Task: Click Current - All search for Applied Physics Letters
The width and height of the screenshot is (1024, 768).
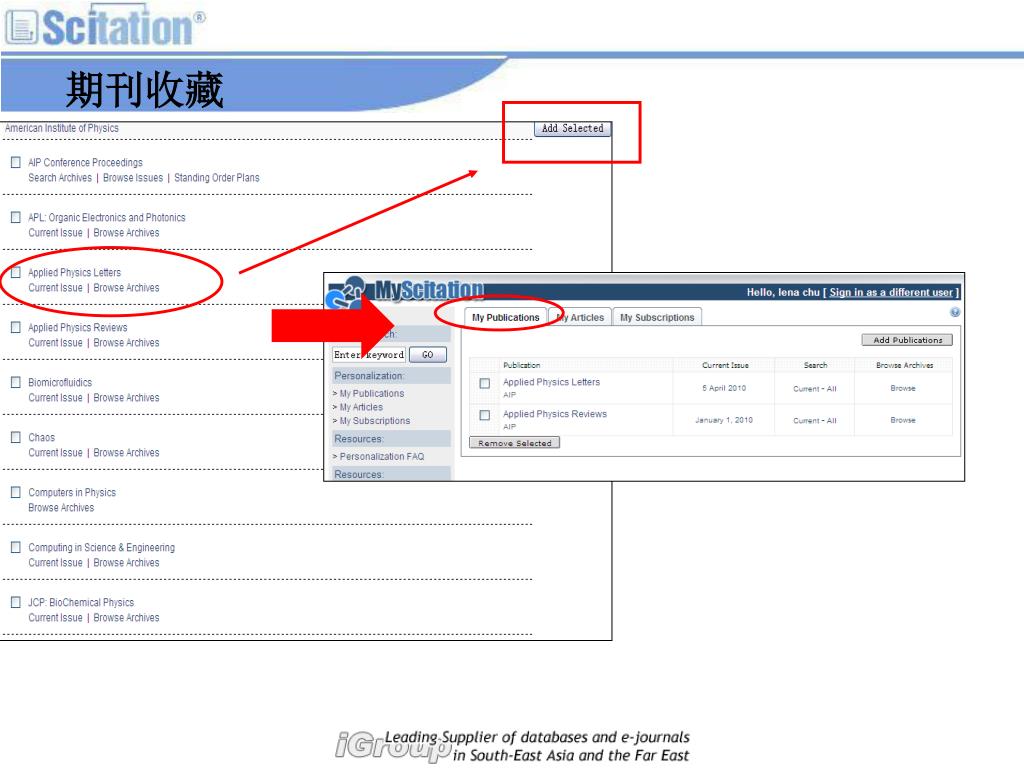Action: click(x=814, y=389)
